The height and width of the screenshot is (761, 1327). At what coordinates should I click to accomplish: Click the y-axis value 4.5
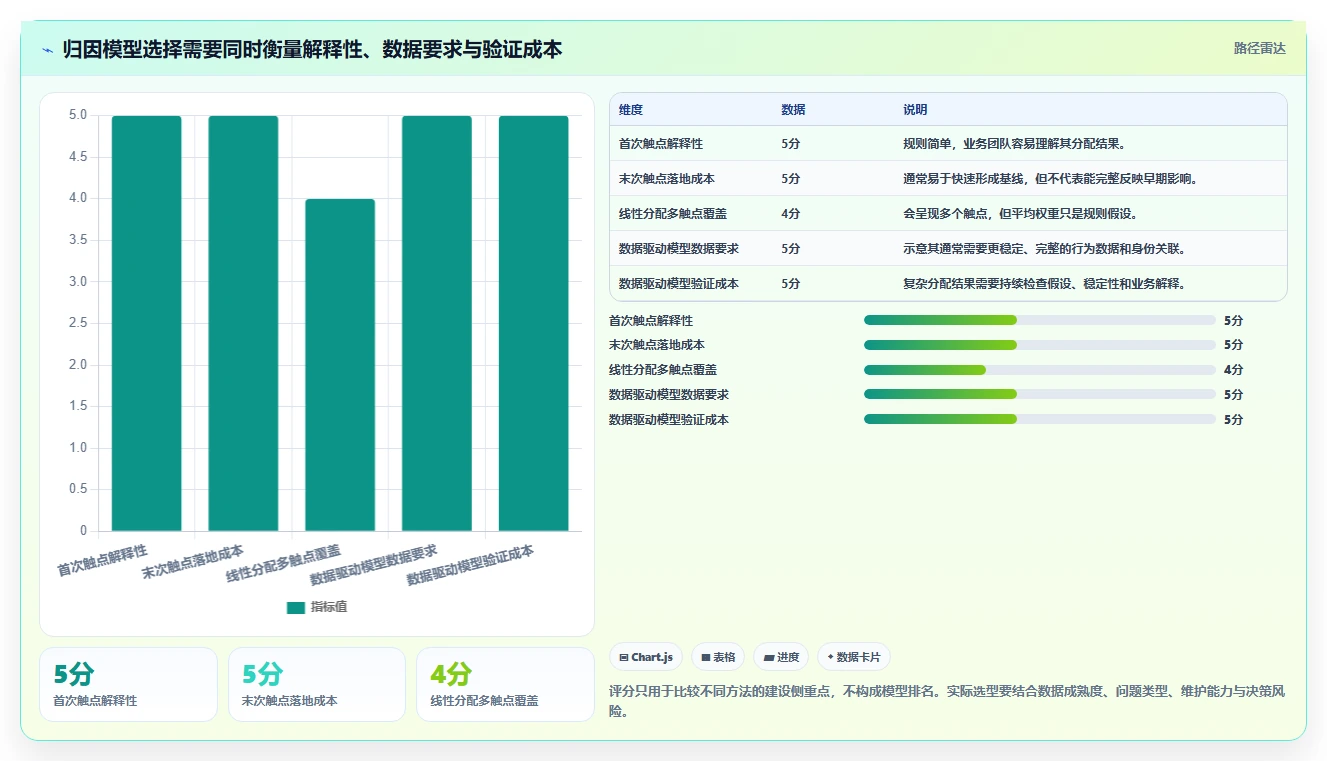[x=76, y=157]
